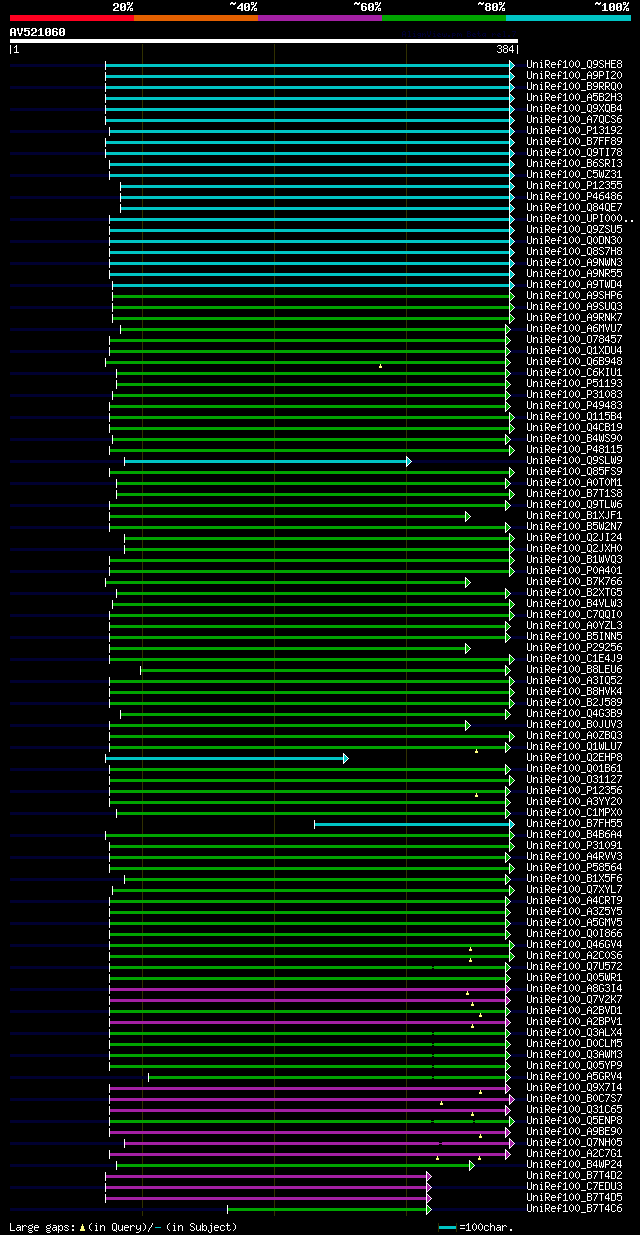Image resolution: width=640 pixels, height=1235 pixels.
Task: Open hit UniRef100_Q7NH05
Action: pyautogui.click(x=574, y=1143)
